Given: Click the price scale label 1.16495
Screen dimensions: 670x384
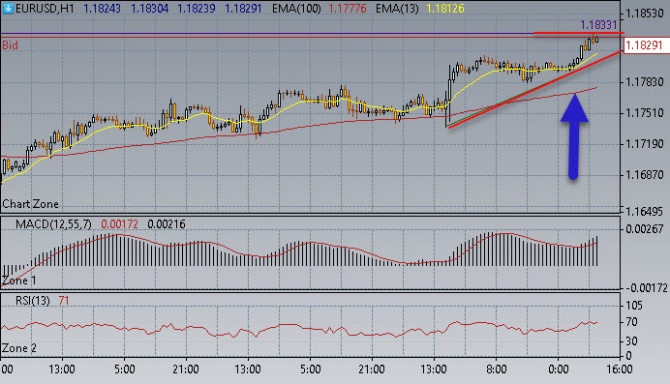Looking at the screenshot, I should pos(644,211).
